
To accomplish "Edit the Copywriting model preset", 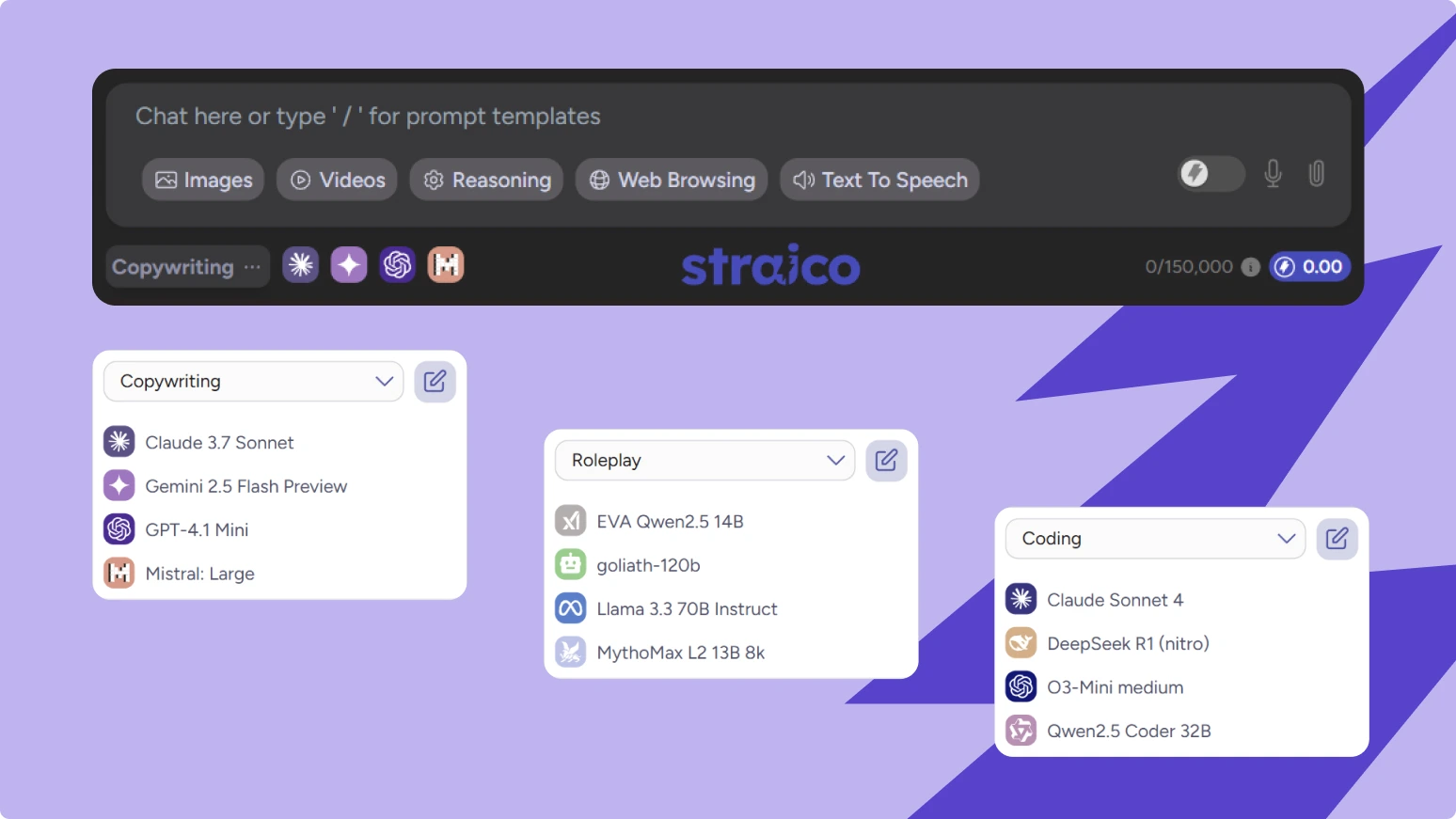I will pyautogui.click(x=435, y=382).
